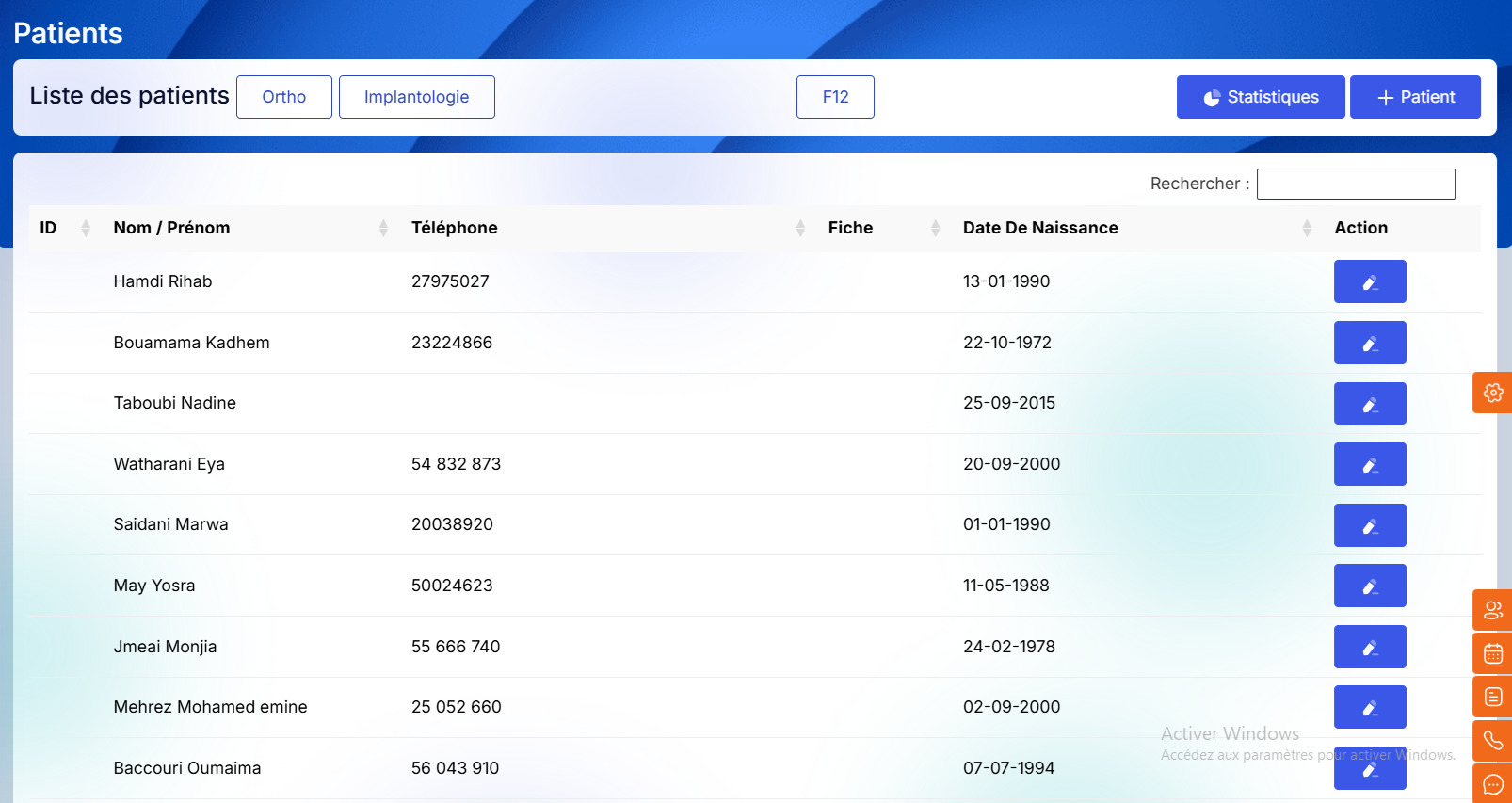The height and width of the screenshot is (803, 1512).
Task: Open Statistiques page
Action: (1260, 97)
